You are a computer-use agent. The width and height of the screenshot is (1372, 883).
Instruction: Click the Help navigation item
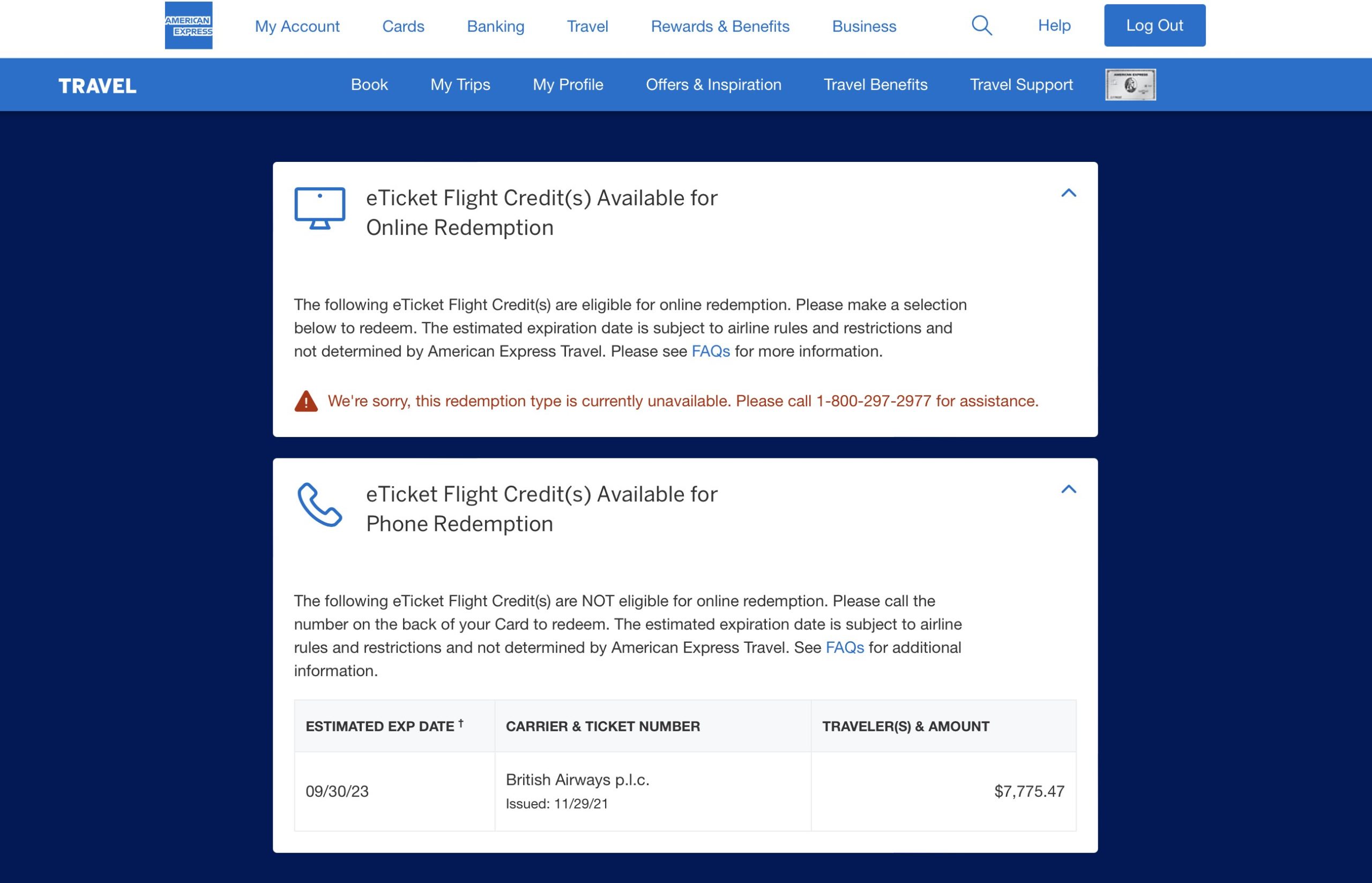pos(1053,25)
